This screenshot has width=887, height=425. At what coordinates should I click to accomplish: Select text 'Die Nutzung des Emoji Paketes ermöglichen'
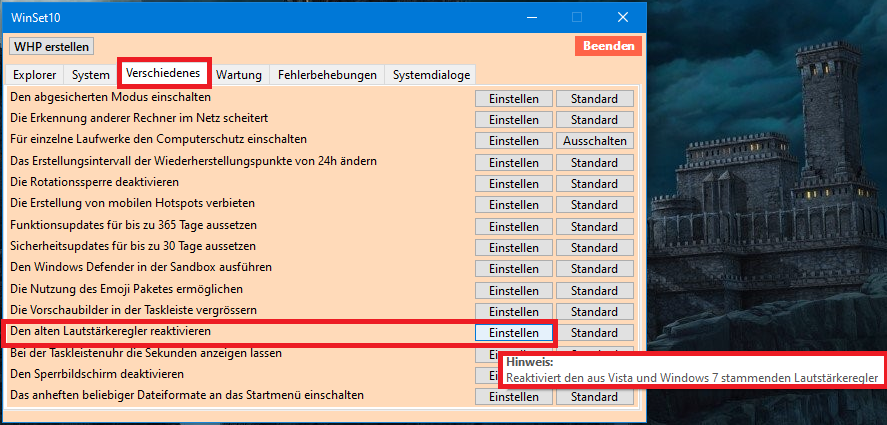point(127,289)
